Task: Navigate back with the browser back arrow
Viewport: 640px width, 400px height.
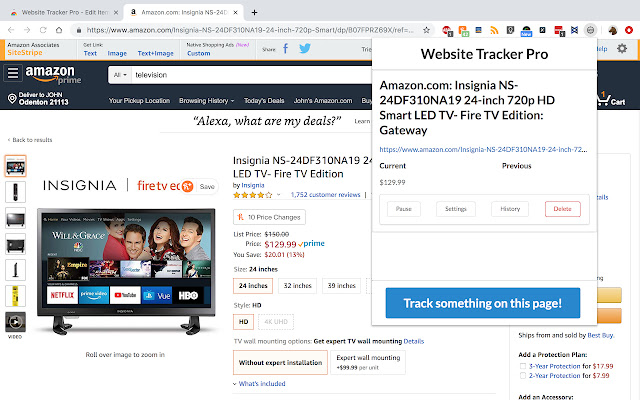Action: pos(11,30)
